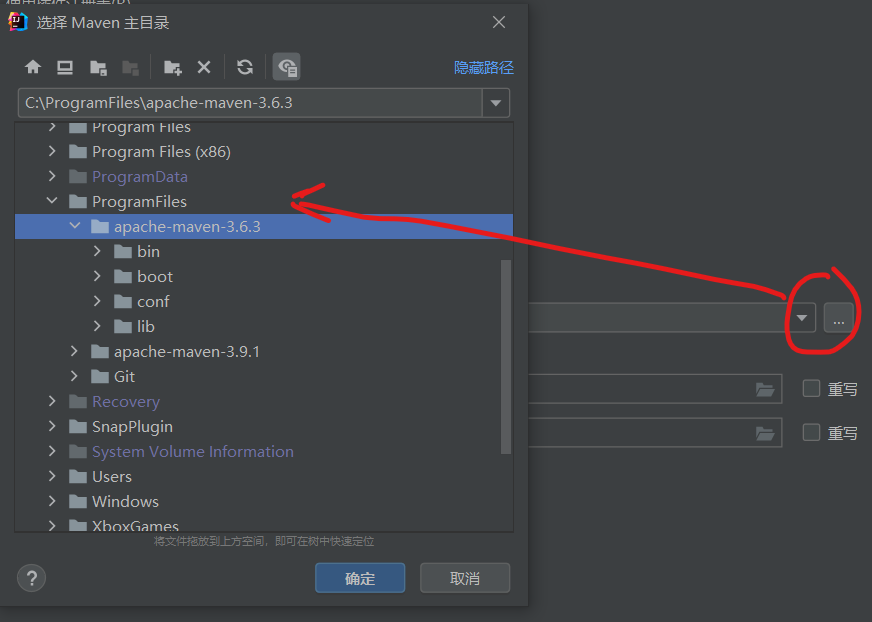The height and width of the screenshot is (622, 872).
Task: Go to the home directory icon
Action: pos(33,67)
